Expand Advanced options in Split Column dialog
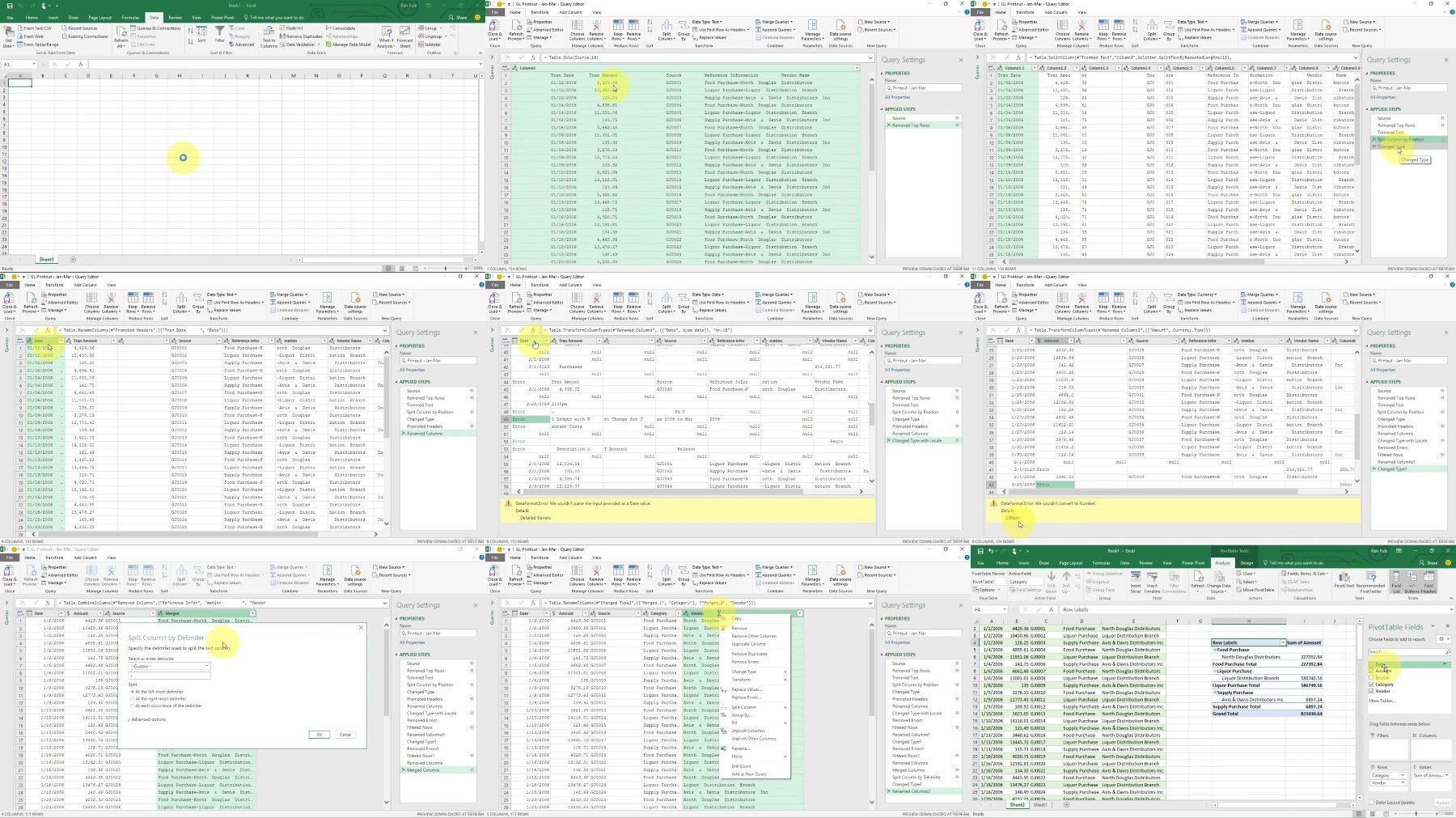 147,719
